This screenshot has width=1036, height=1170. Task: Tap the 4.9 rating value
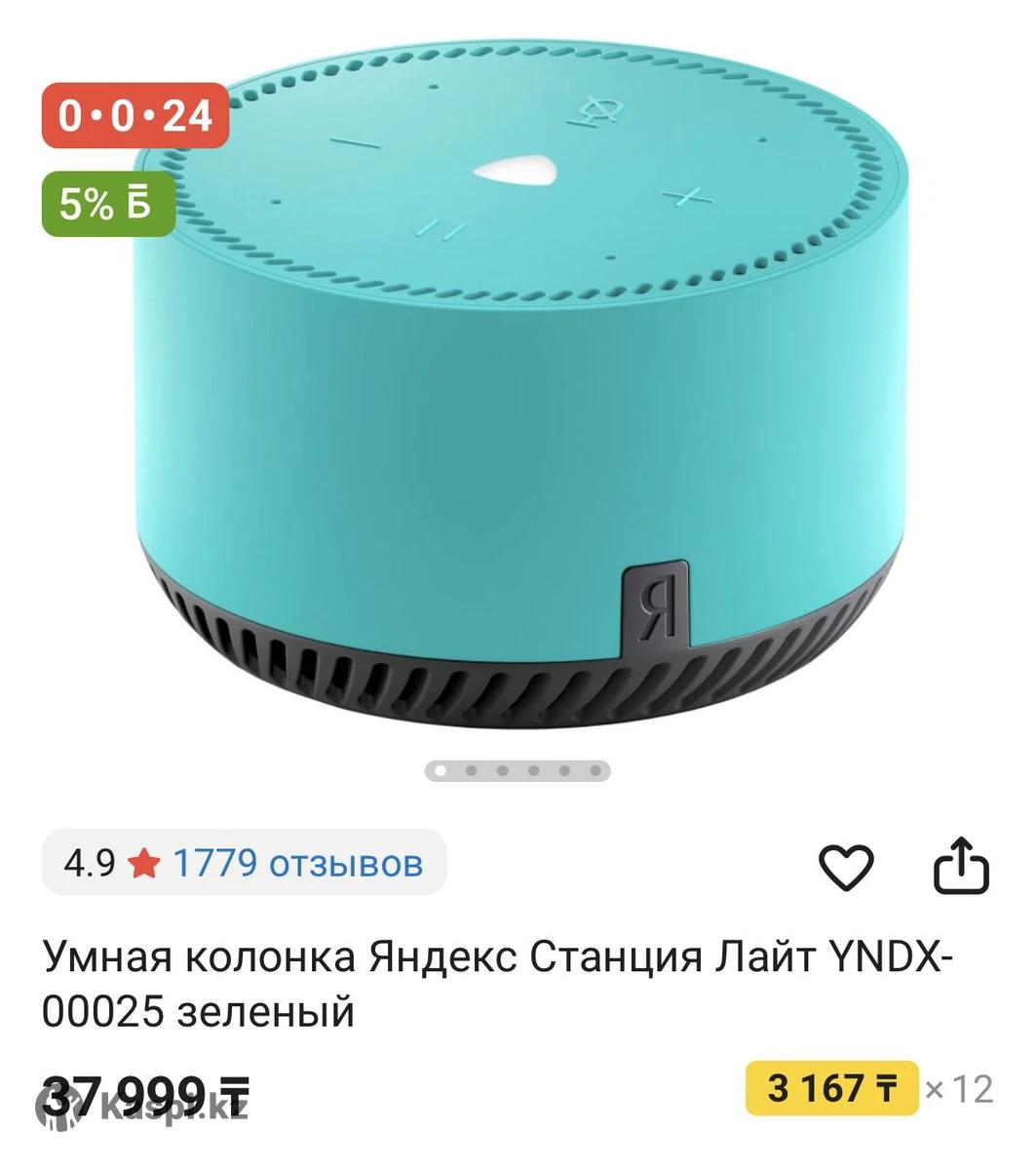tap(89, 863)
